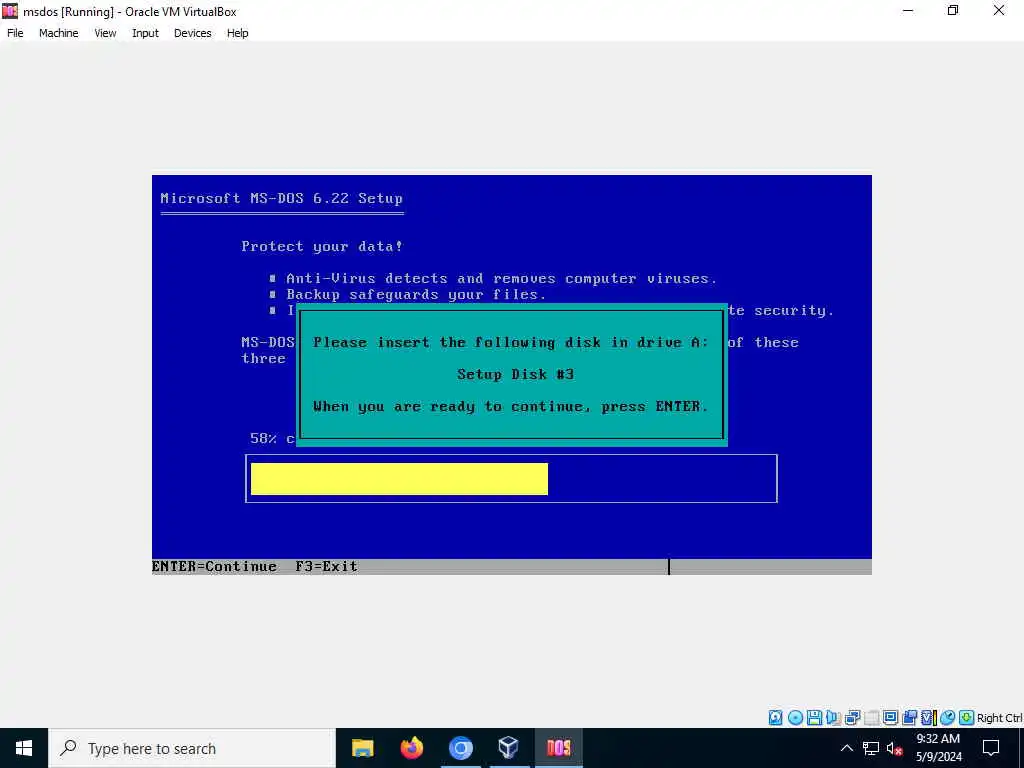Open the Devices menu
Screen dimensions: 1024x768
(x=193, y=33)
